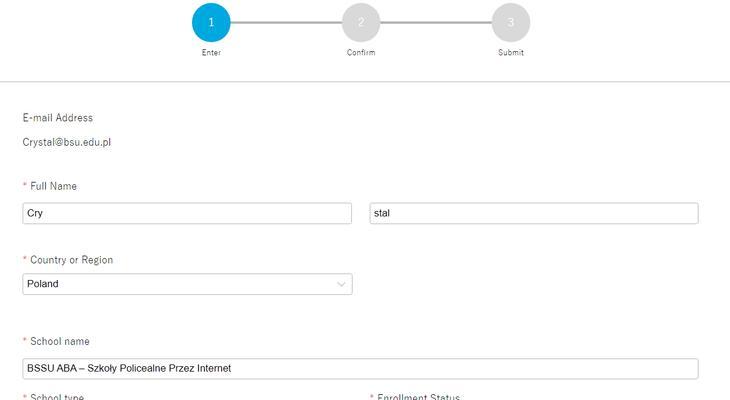Click the Enter step label
The height and width of the screenshot is (400, 730).
click(211, 53)
